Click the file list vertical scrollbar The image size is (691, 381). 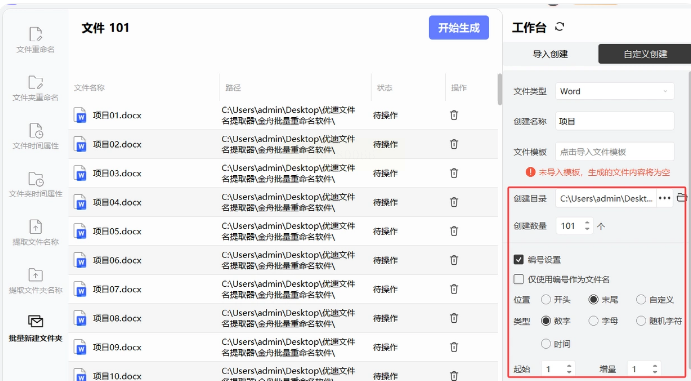pyautogui.click(x=500, y=89)
